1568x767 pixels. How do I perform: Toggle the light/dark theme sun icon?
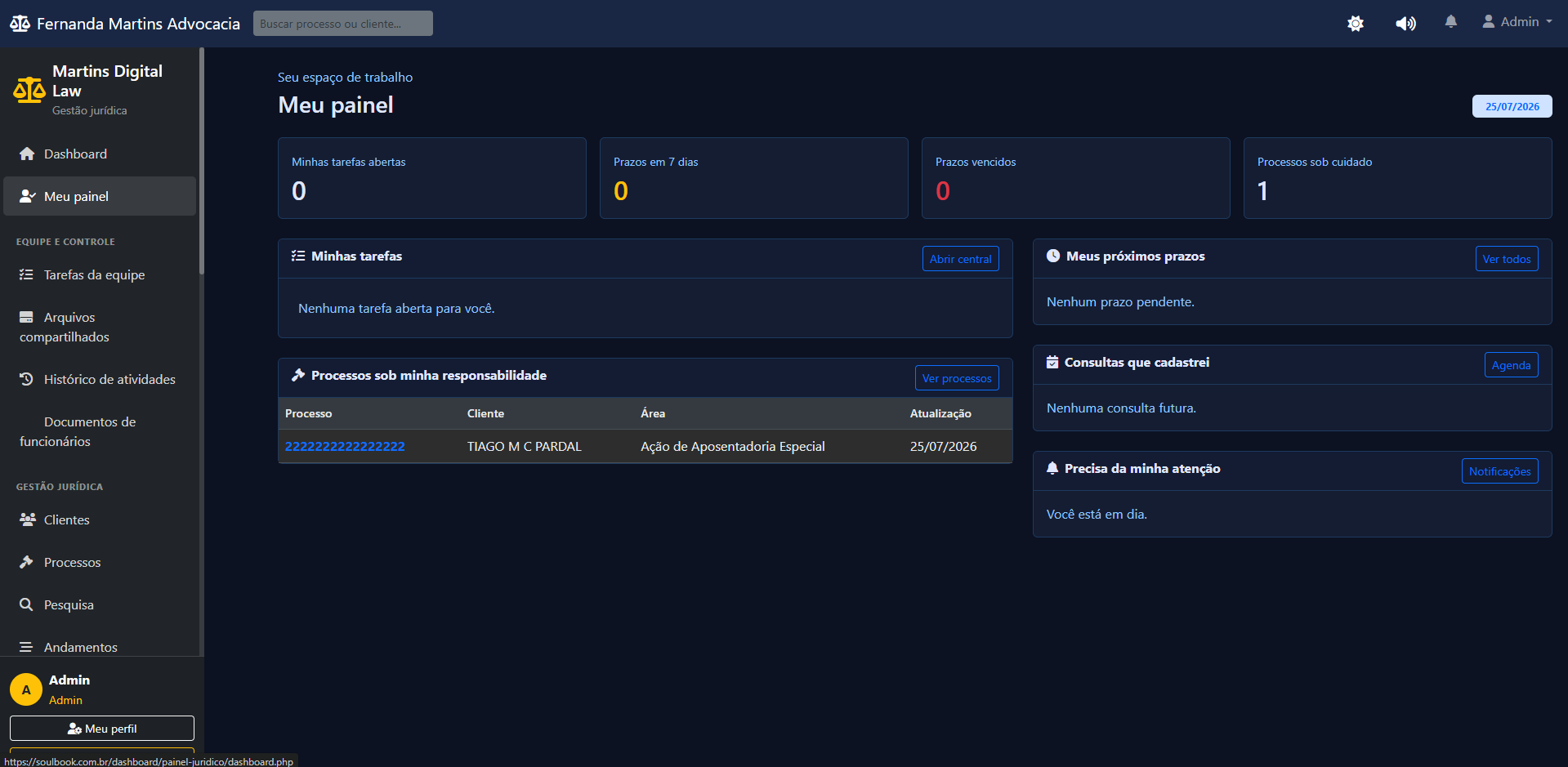click(x=1356, y=24)
